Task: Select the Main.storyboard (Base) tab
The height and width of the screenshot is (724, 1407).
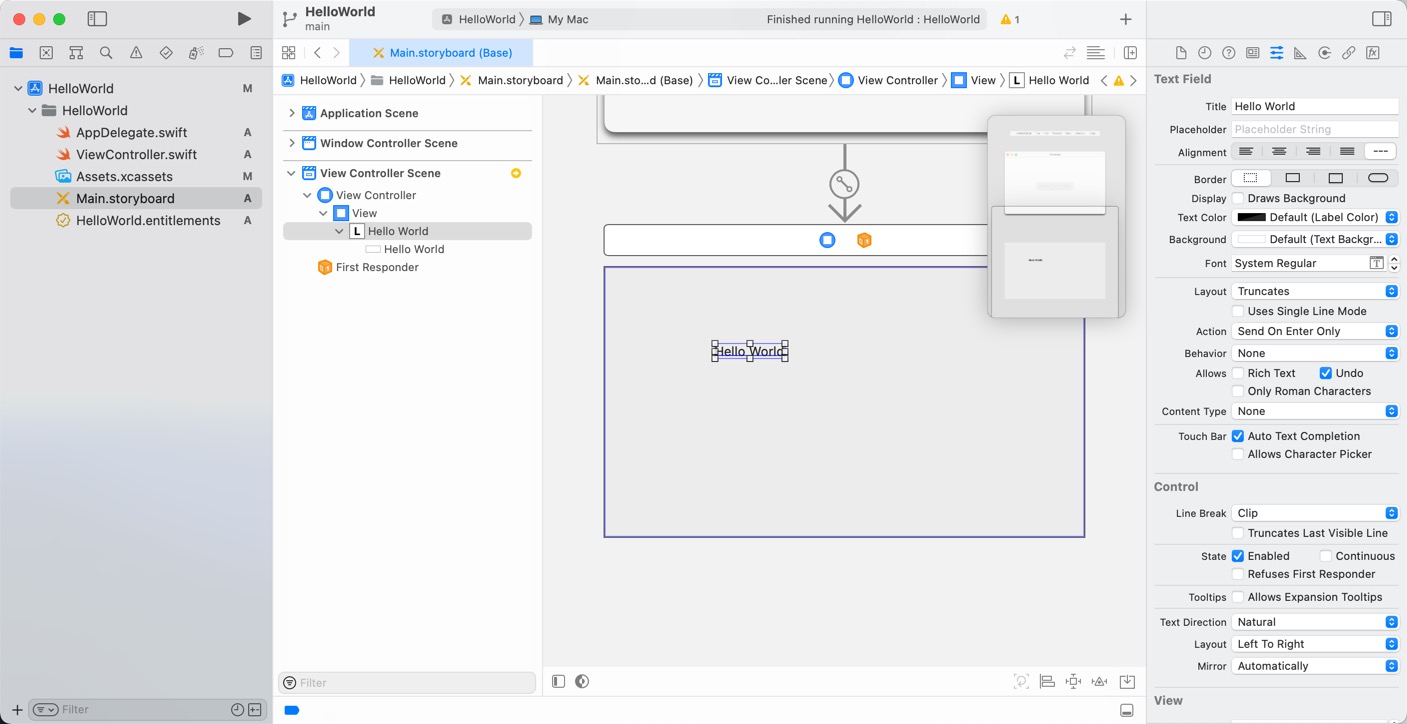Action: pos(441,53)
